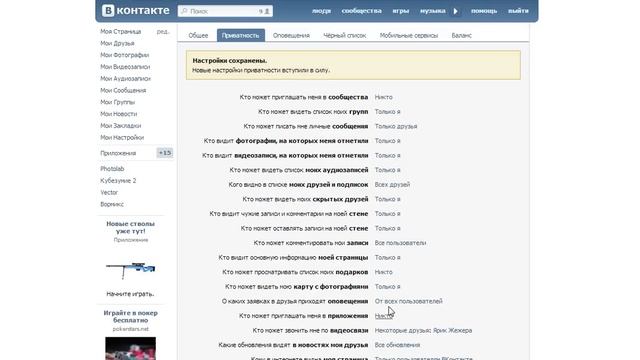Change Только я value for список моих групп

387,112
